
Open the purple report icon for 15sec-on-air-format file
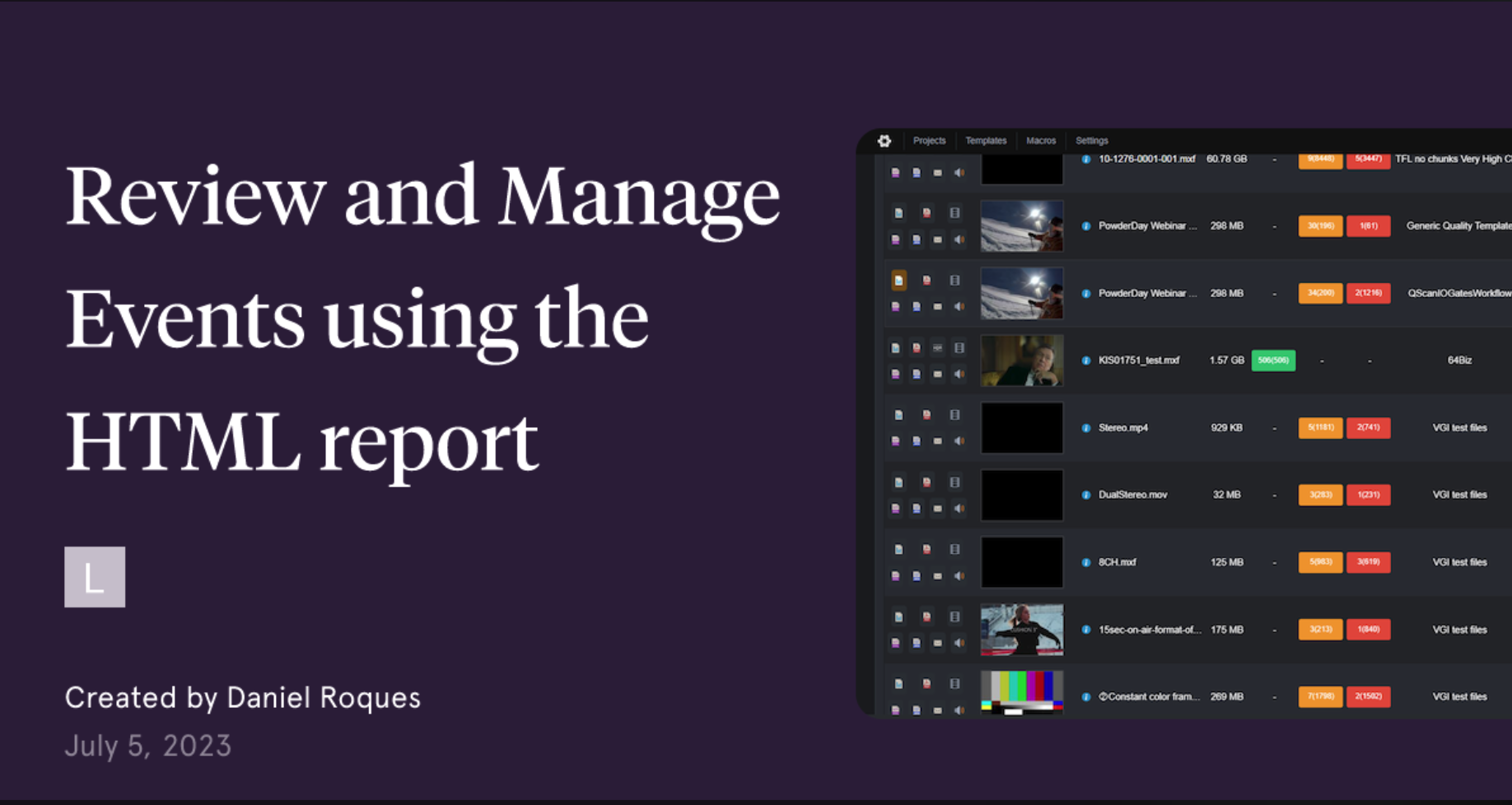click(895, 643)
